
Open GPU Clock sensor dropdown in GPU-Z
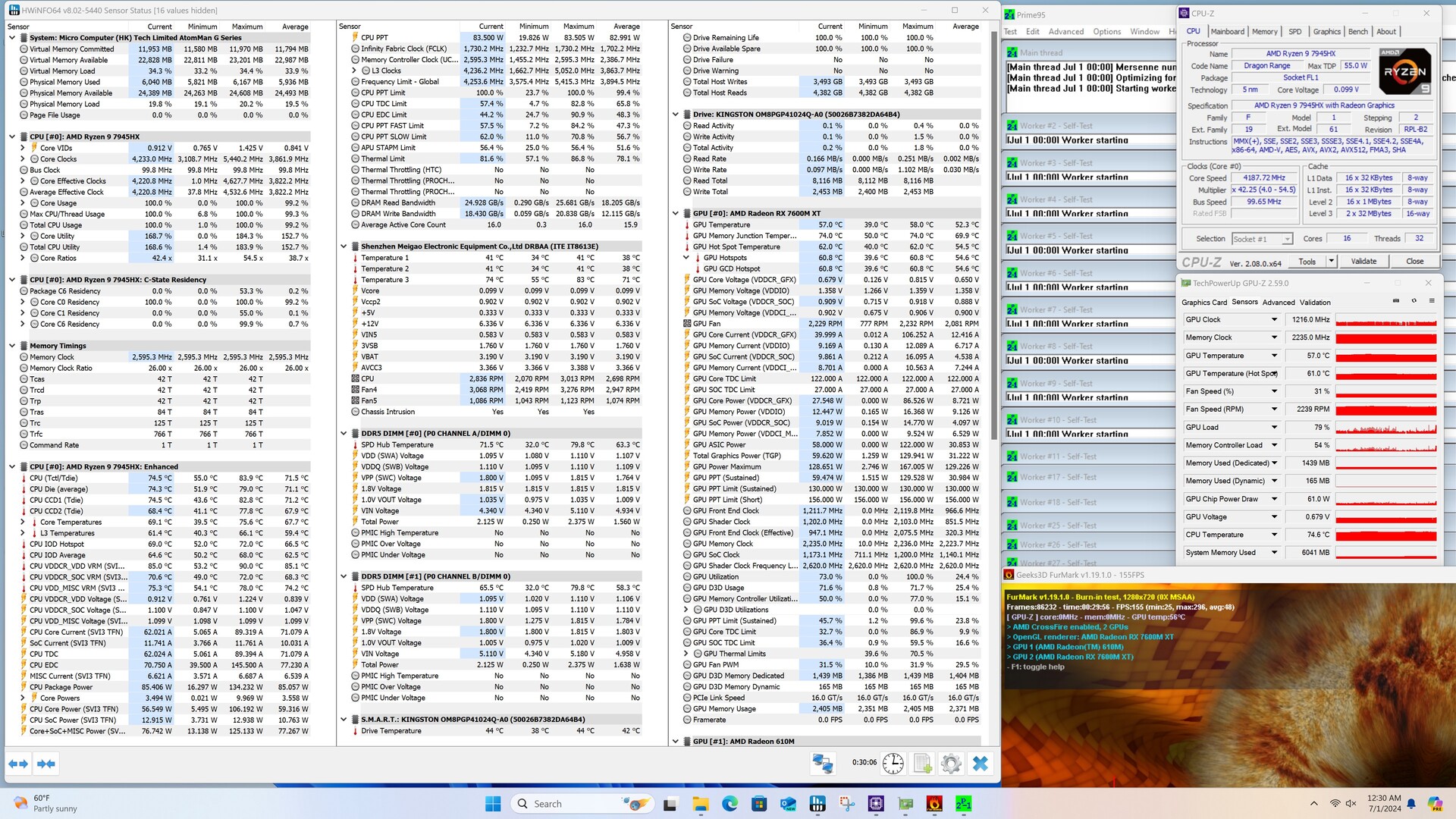[x=1274, y=320]
